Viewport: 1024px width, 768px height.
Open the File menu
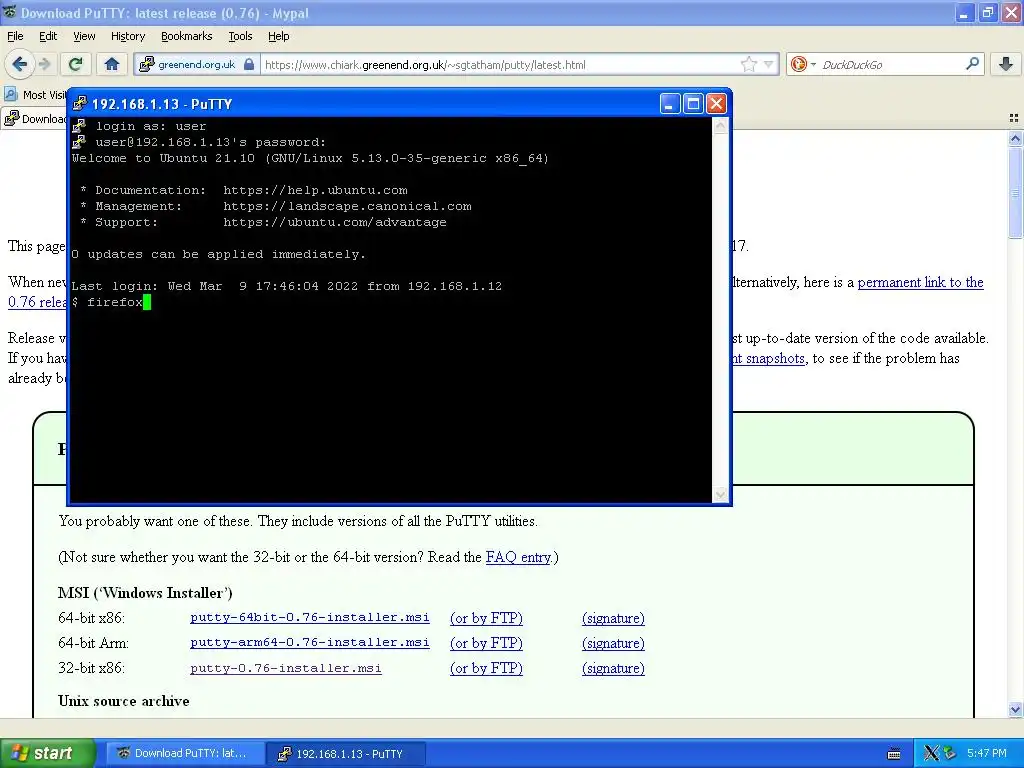[x=15, y=36]
